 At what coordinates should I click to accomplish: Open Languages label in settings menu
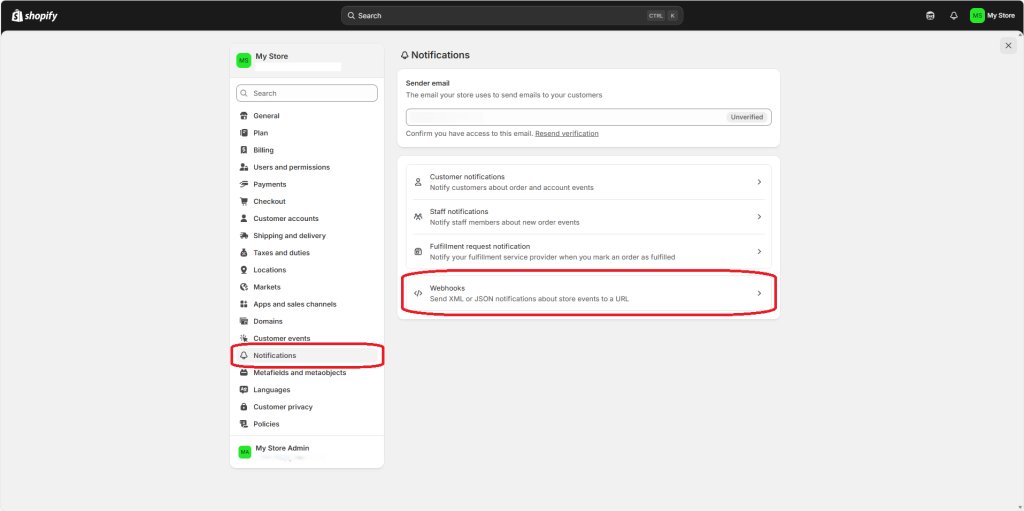pos(272,389)
